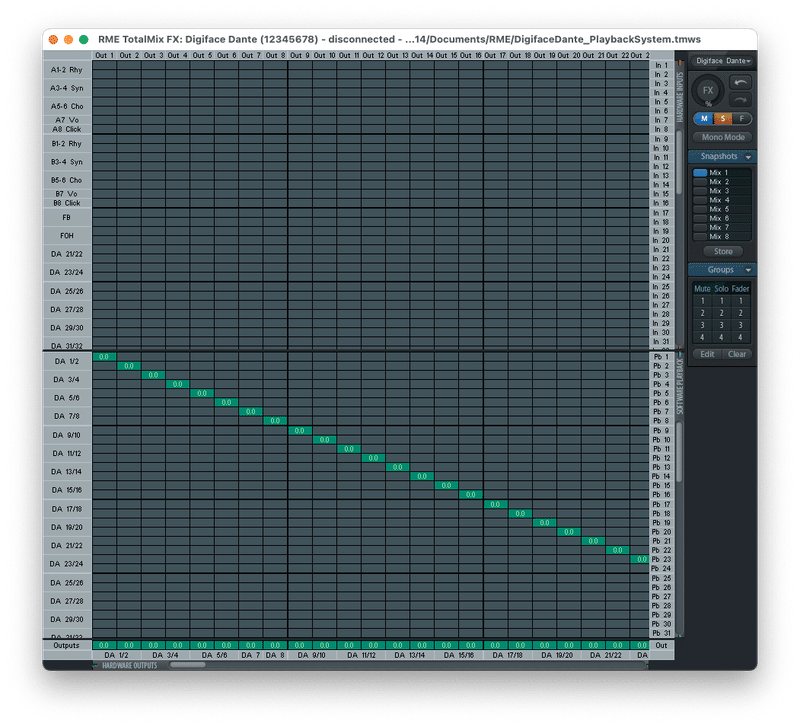Click the 'A3-4 Syn' input row label

coord(67,88)
